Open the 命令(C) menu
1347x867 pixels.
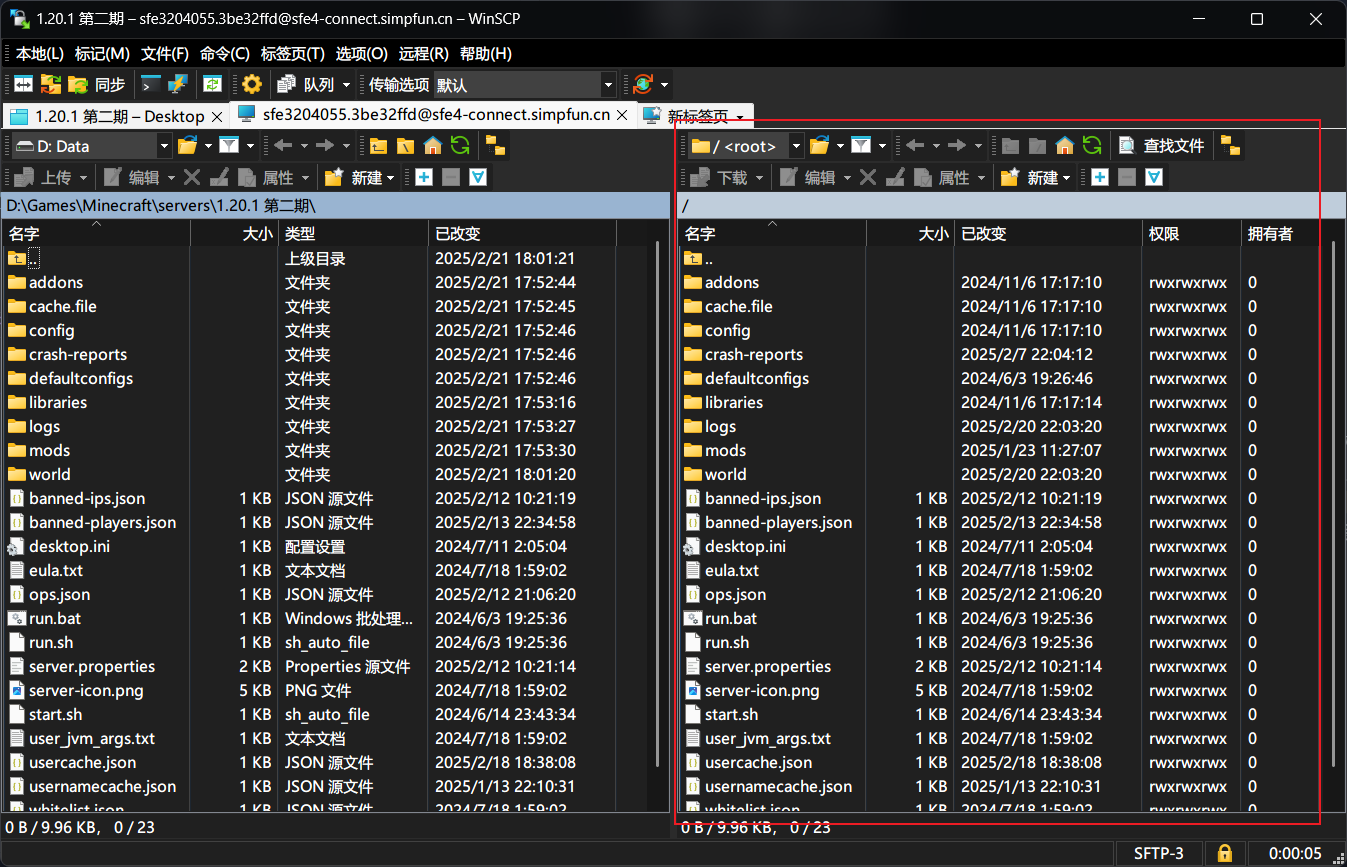coord(224,53)
